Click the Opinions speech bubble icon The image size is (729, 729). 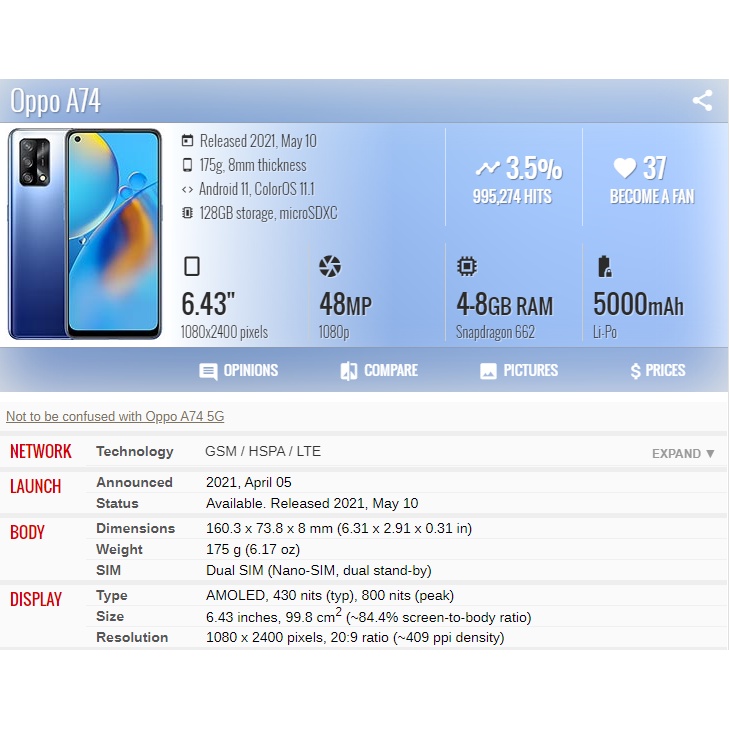tap(208, 371)
